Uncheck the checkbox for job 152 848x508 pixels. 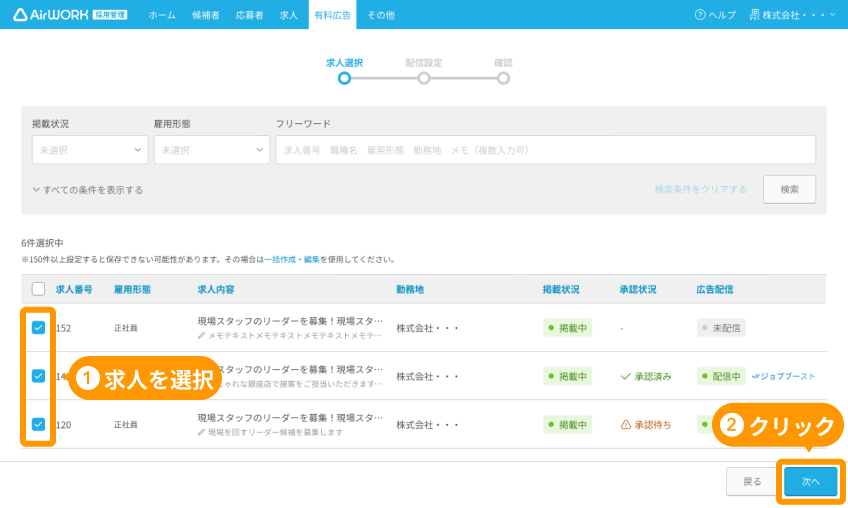point(38,327)
